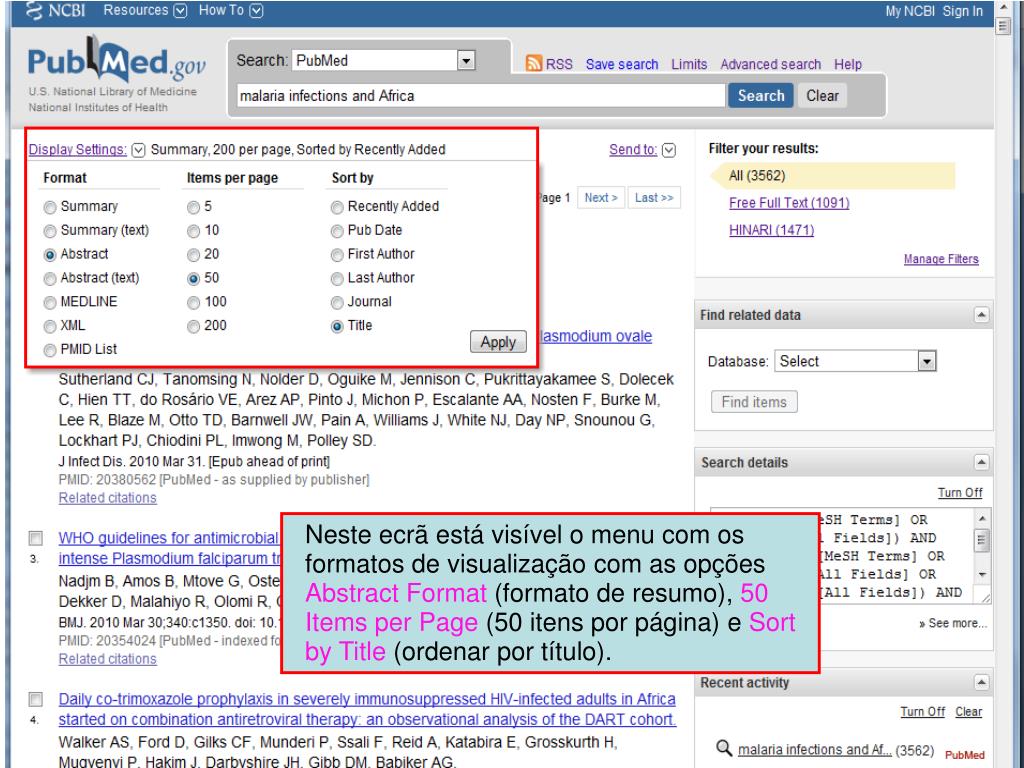The width and height of the screenshot is (1024, 768).
Task: Open the Help link
Action: 848,64
